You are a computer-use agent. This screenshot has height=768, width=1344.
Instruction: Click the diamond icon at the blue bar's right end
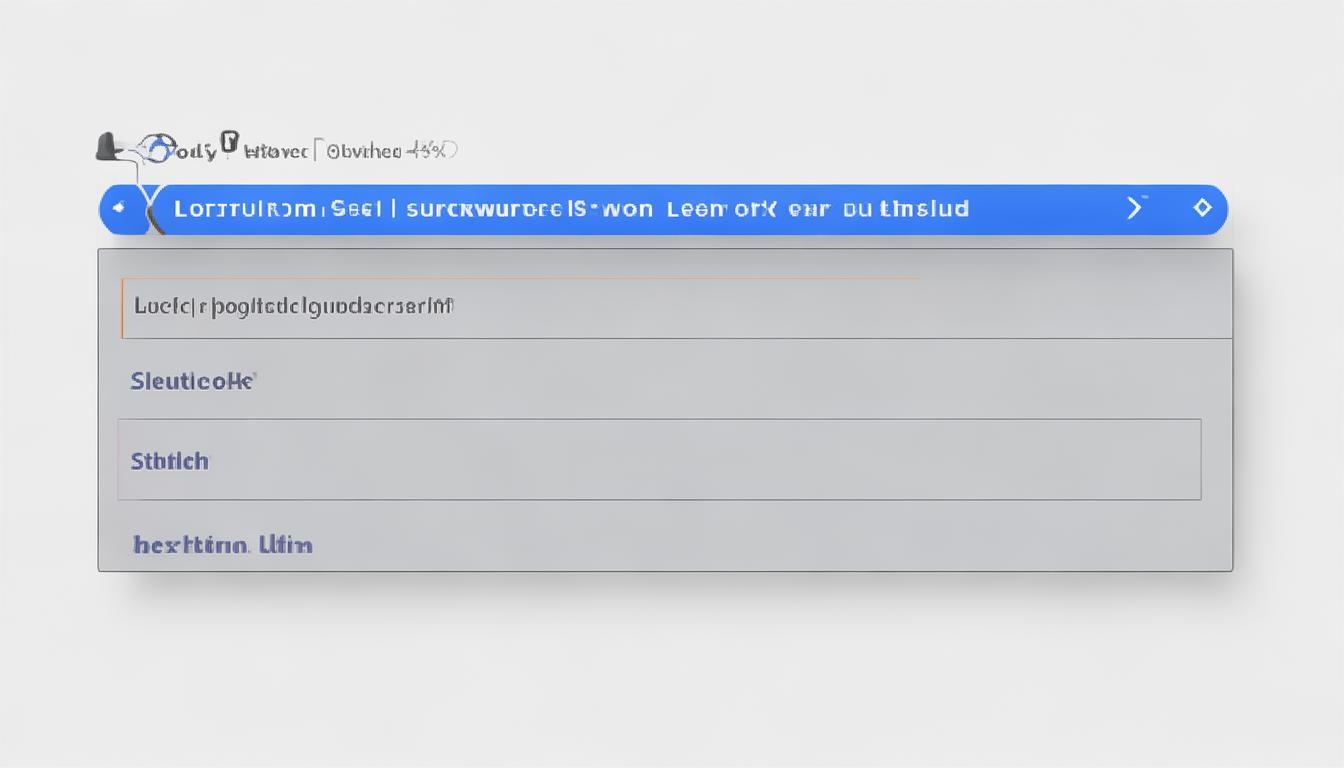[1202, 208]
